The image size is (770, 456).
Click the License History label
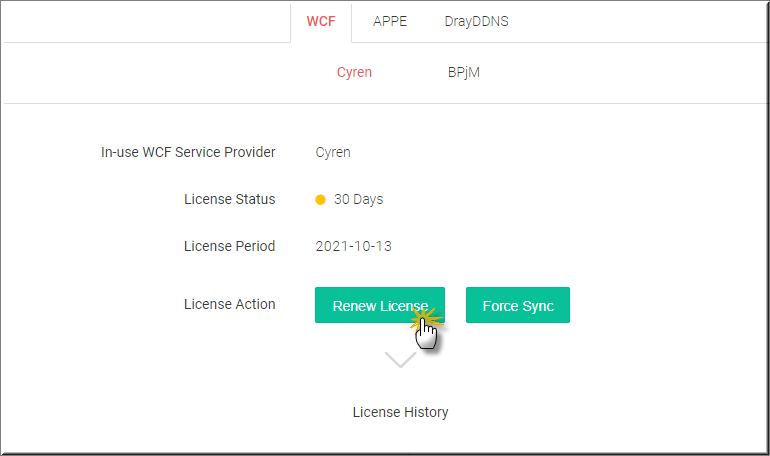[x=400, y=412]
